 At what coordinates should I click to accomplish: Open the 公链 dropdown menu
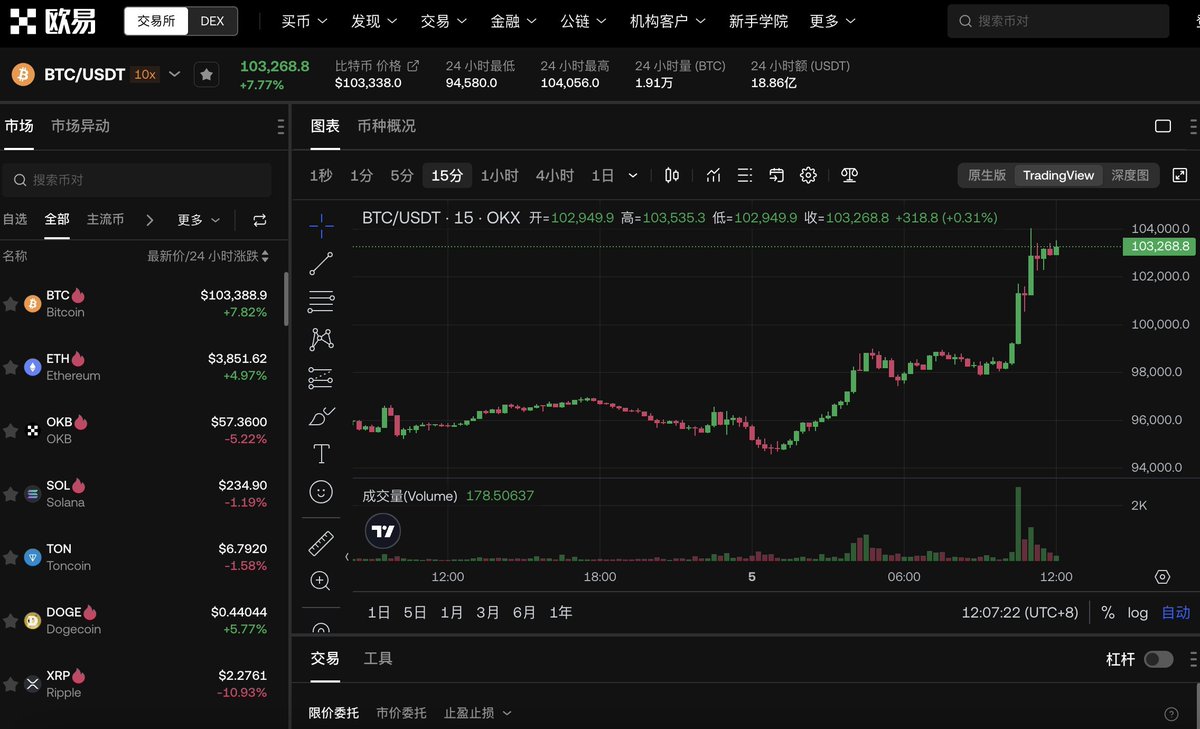click(x=583, y=20)
